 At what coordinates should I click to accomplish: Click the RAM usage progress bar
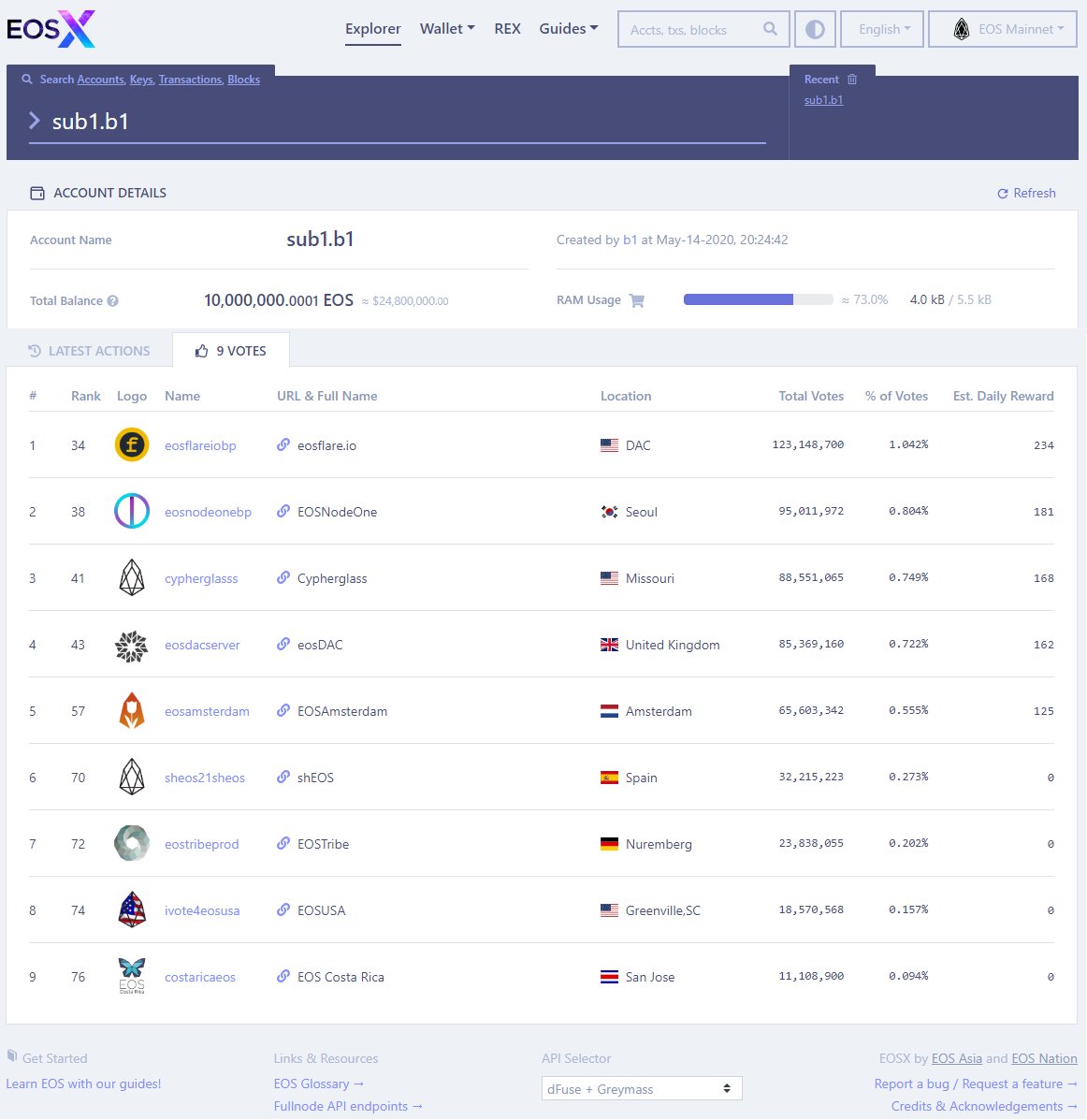[759, 299]
